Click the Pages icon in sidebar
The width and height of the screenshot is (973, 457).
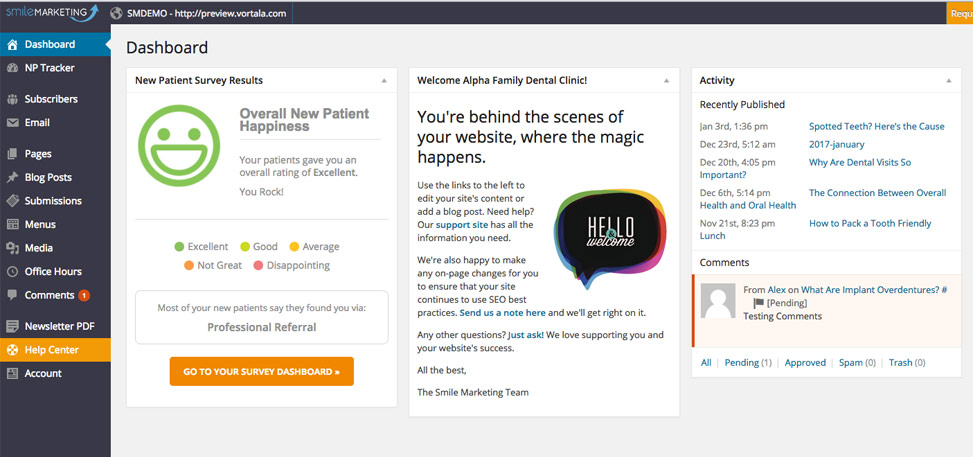(x=12, y=154)
